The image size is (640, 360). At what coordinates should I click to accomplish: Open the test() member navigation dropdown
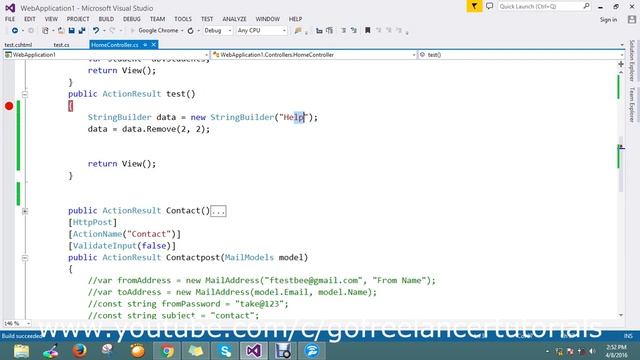click(521, 55)
